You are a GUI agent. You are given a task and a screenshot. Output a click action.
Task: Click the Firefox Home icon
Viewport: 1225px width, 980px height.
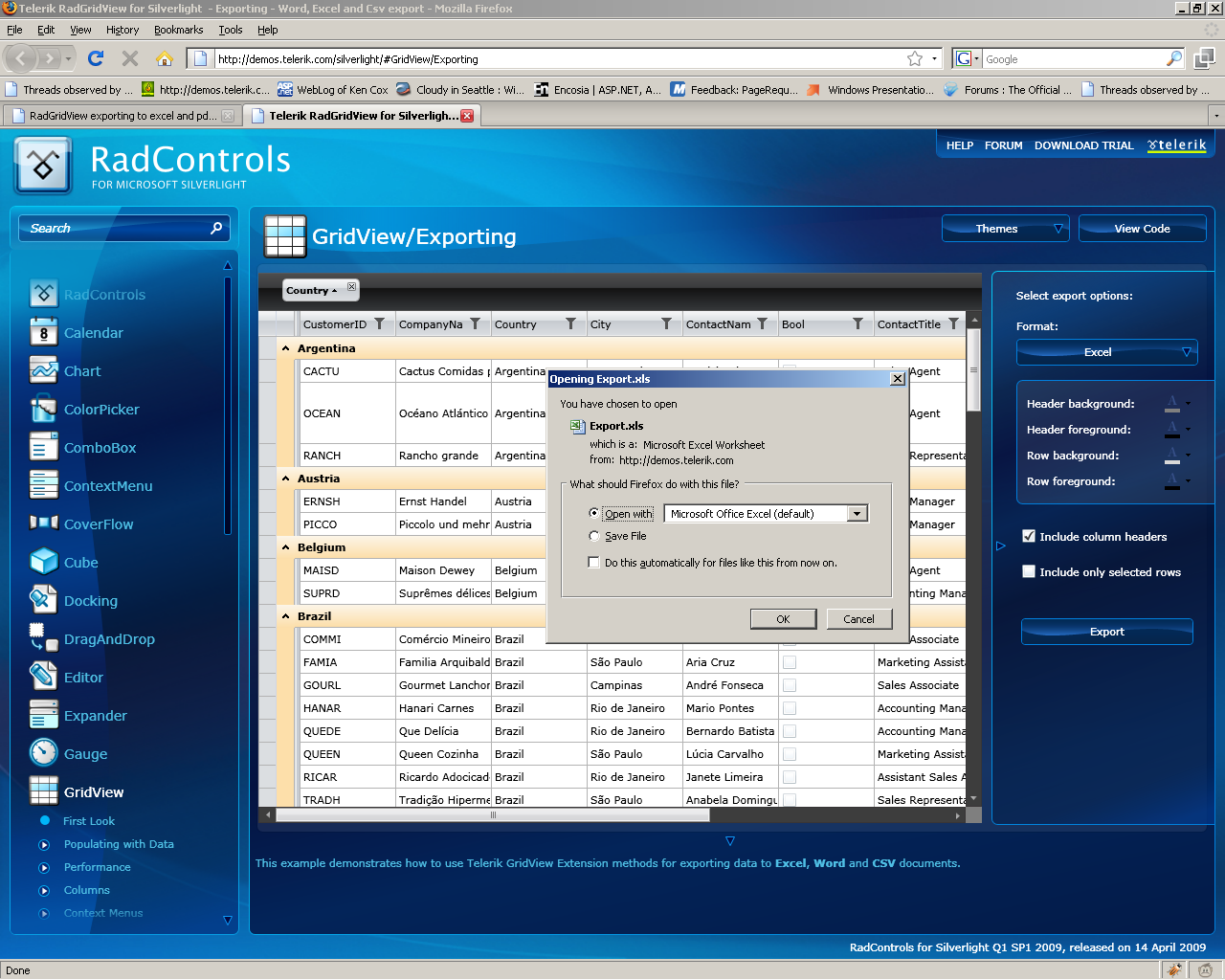[165, 58]
